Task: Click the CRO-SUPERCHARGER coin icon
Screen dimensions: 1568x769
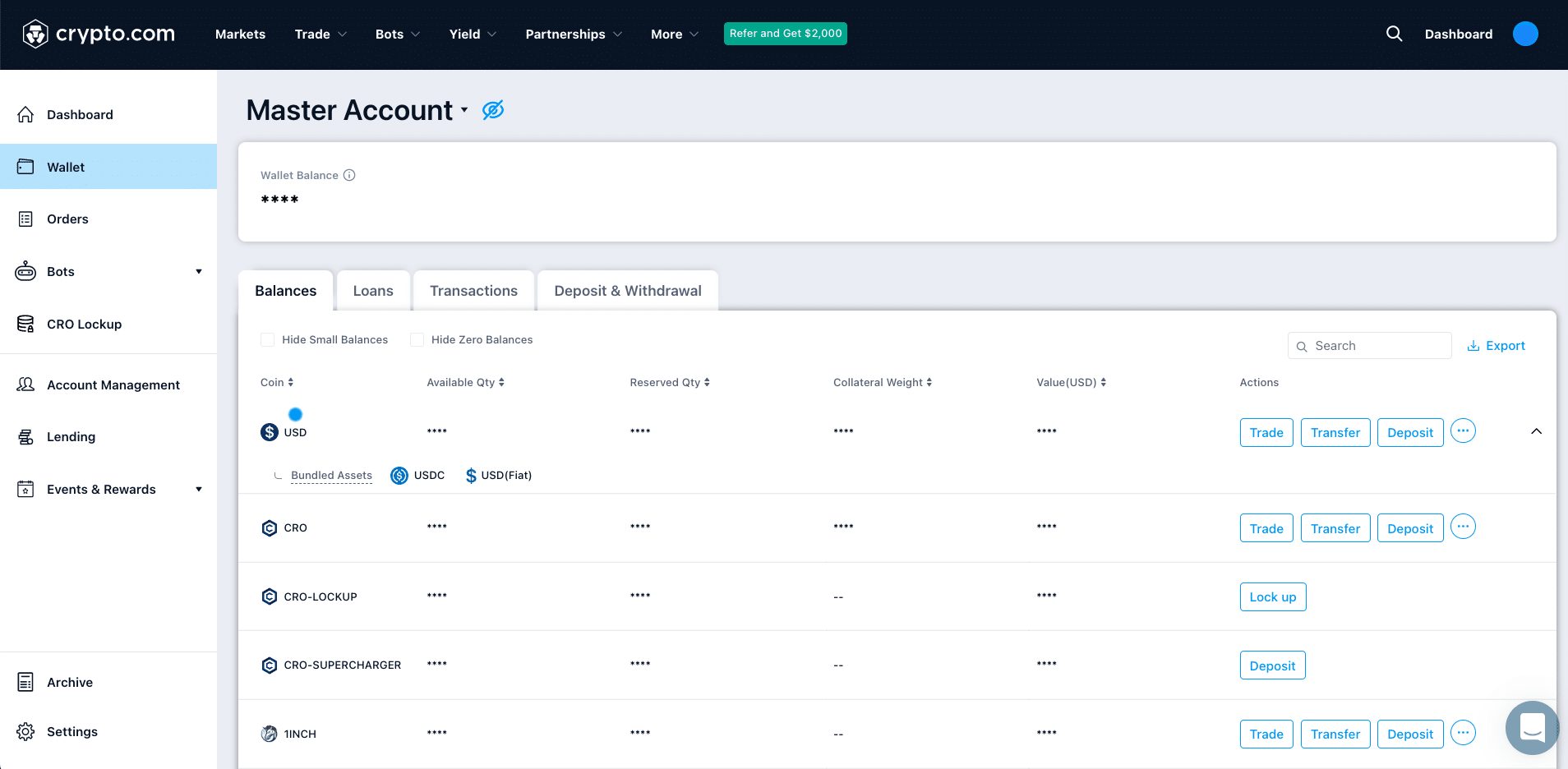Action: click(x=270, y=665)
